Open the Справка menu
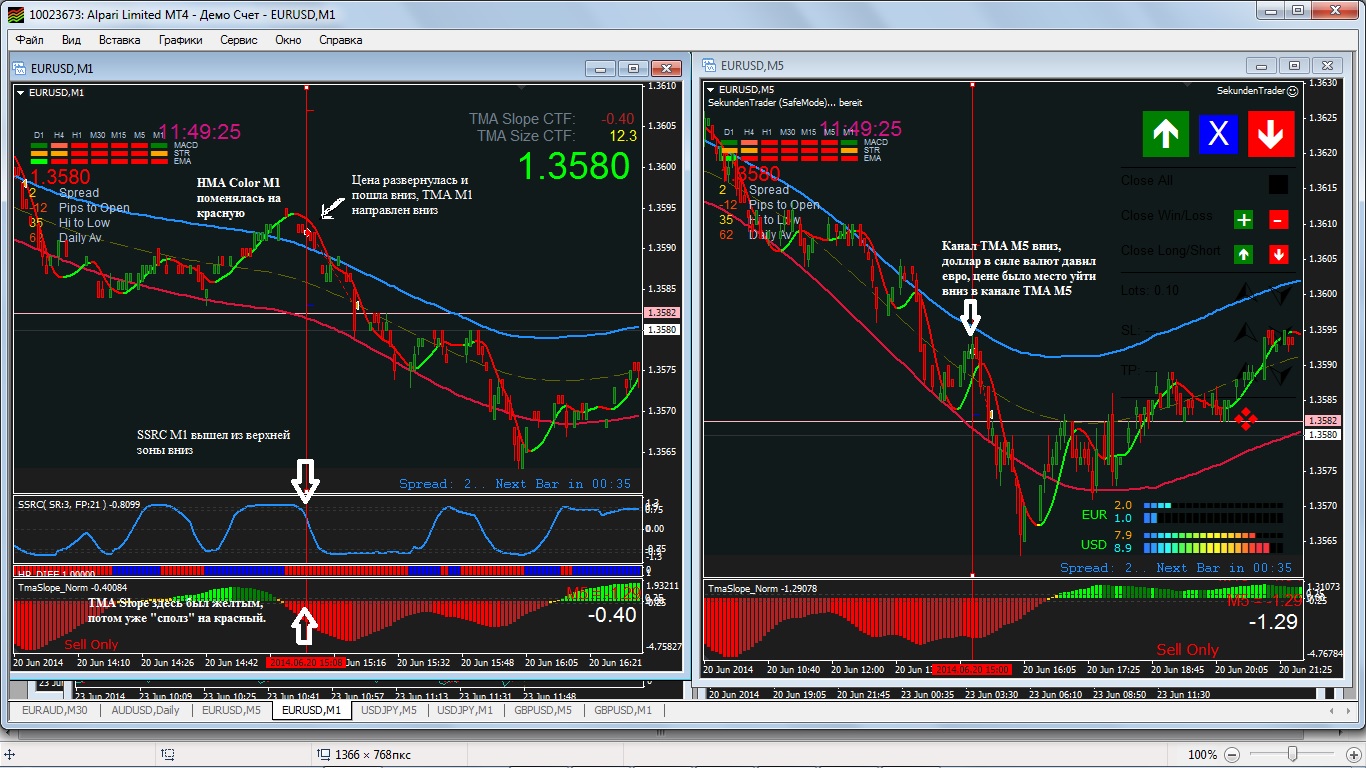This screenshot has height=768, width=1366. 340,40
